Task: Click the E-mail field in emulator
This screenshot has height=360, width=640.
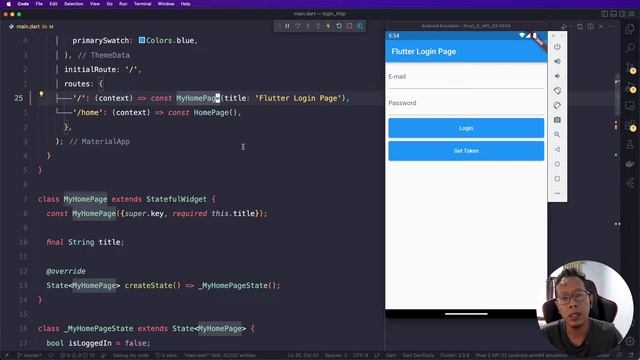Action: 466,78
